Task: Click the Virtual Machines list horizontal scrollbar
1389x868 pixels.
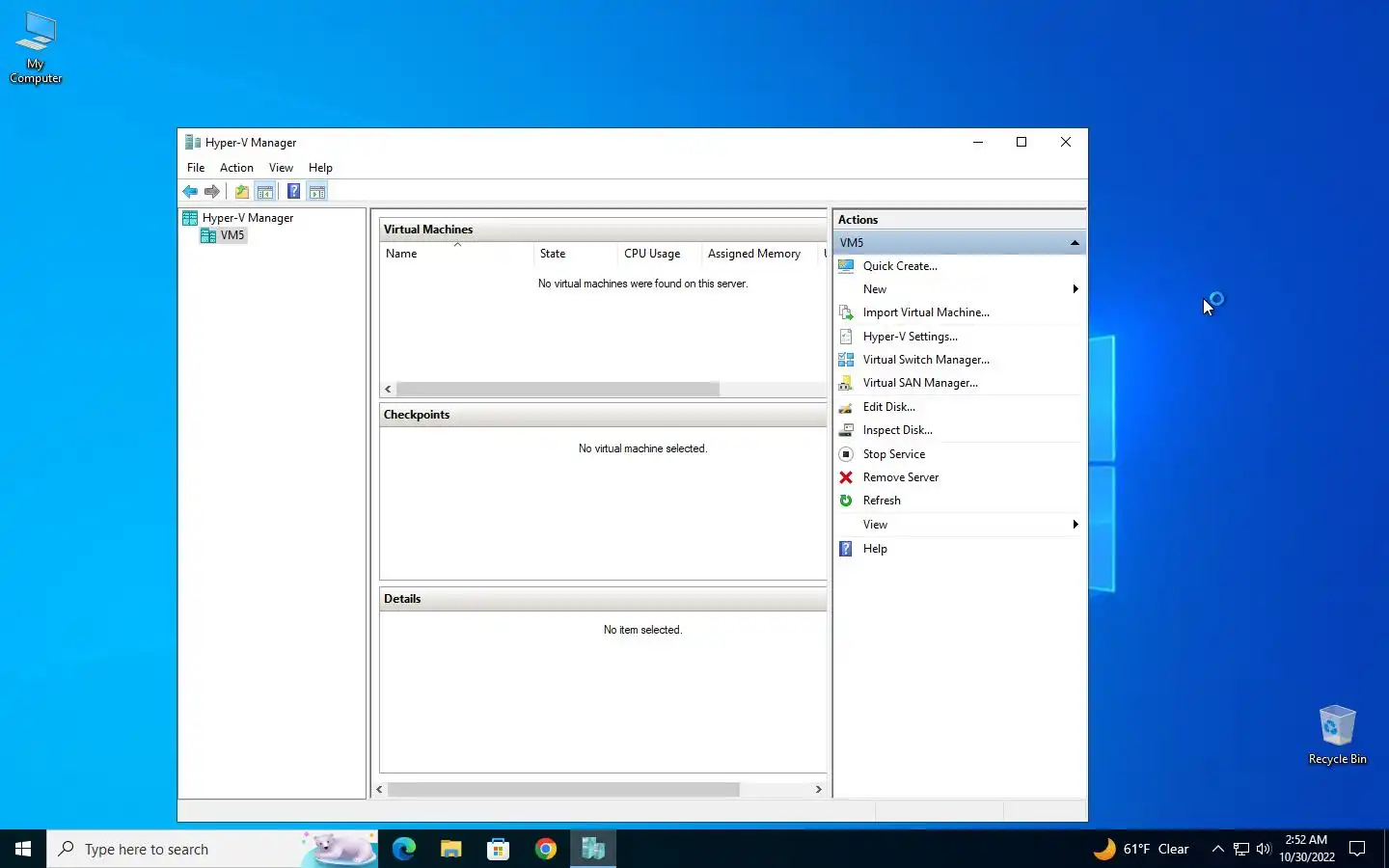Action: click(558, 389)
